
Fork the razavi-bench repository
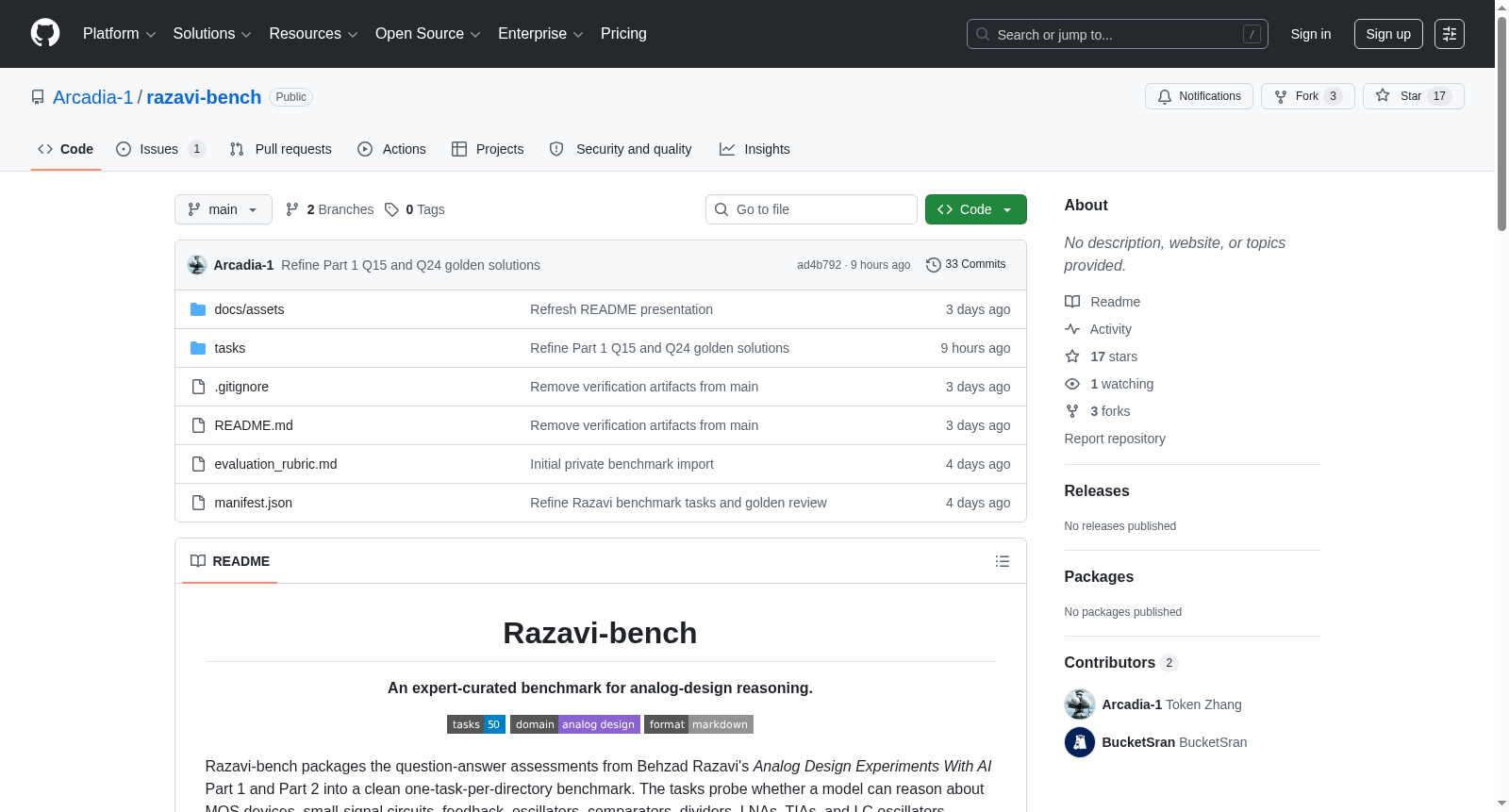[1308, 96]
